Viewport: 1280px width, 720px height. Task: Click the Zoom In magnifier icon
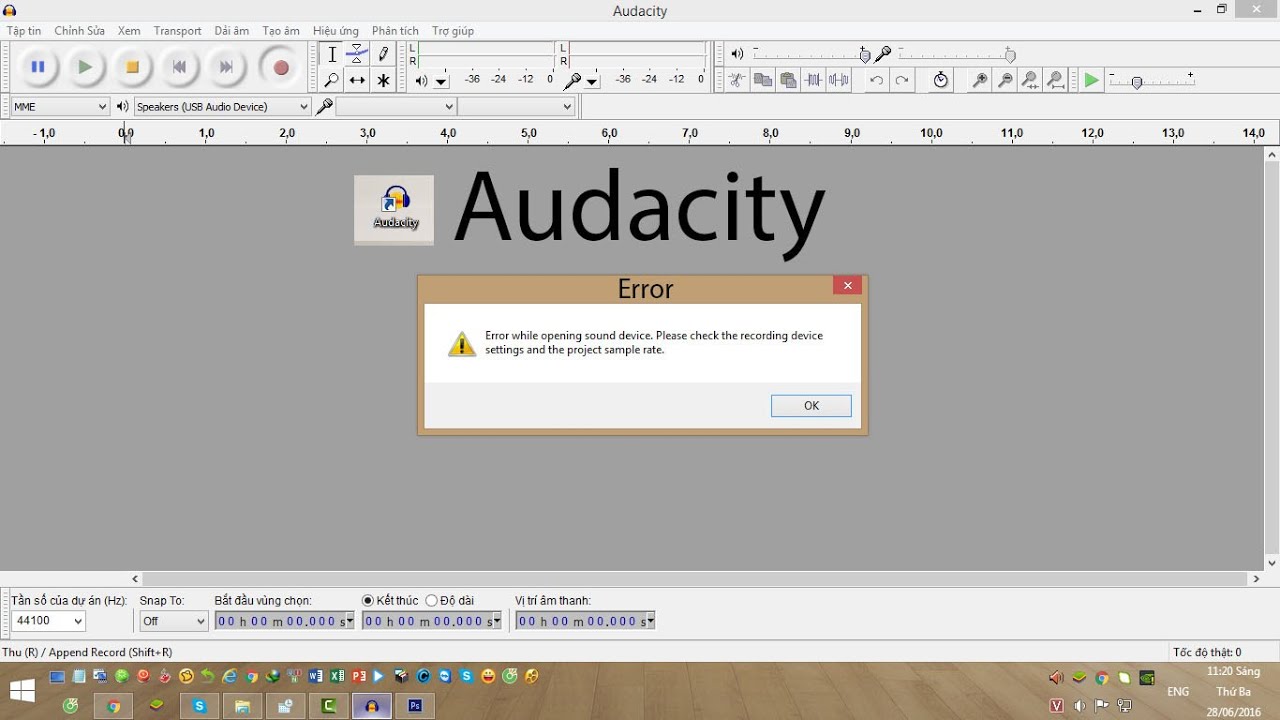(x=980, y=80)
